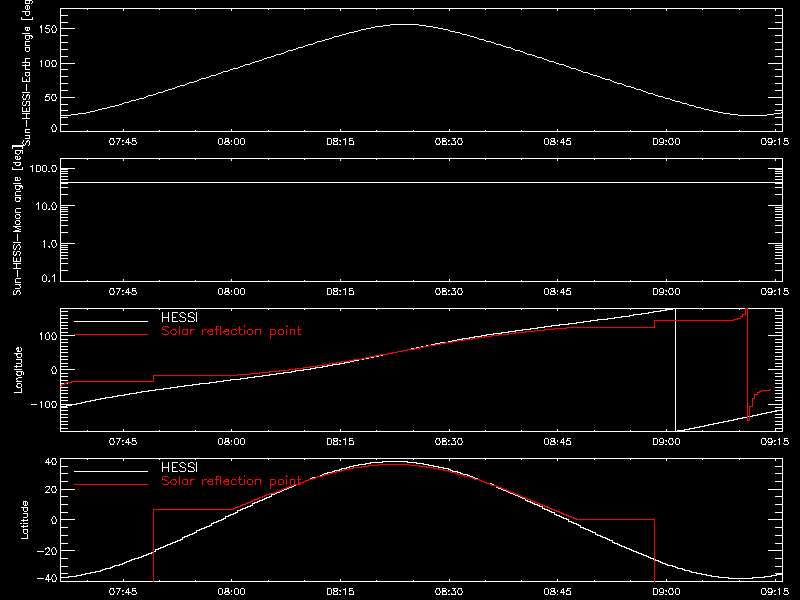Image resolution: width=800 pixels, height=600 pixels.
Task: Click 09:00 time label under Latitude plot
Action: 666,592
